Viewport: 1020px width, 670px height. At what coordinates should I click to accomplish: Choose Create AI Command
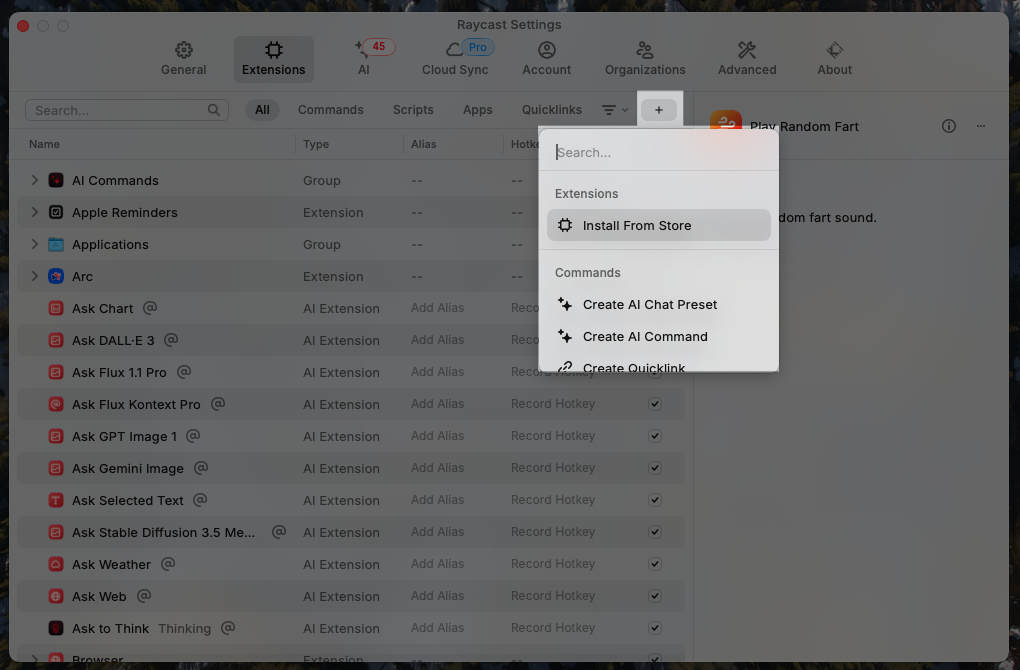tap(658, 336)
